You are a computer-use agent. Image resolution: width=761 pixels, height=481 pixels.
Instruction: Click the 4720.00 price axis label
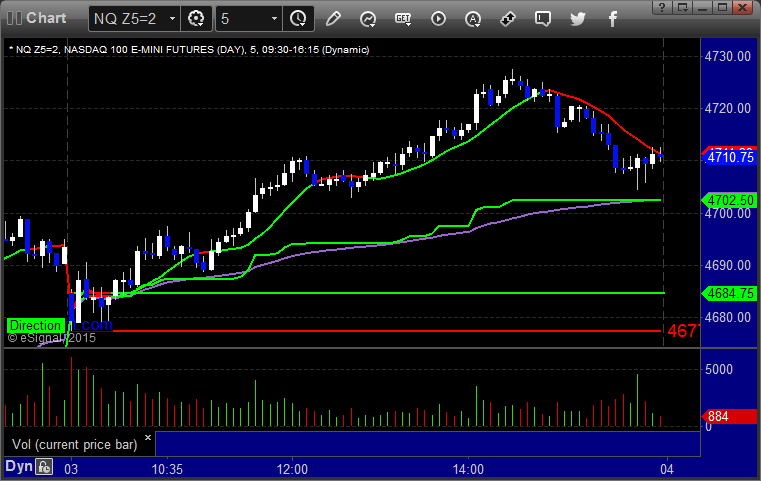[x=728, y=108]
